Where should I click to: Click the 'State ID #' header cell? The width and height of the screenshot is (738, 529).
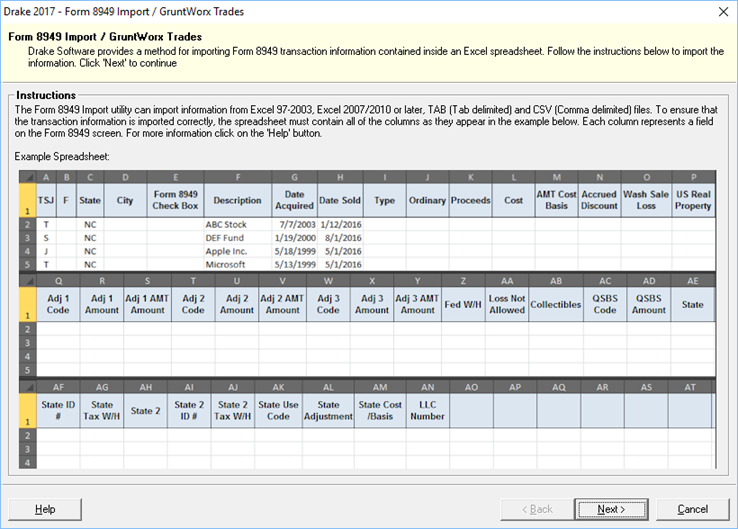point(58,410)
